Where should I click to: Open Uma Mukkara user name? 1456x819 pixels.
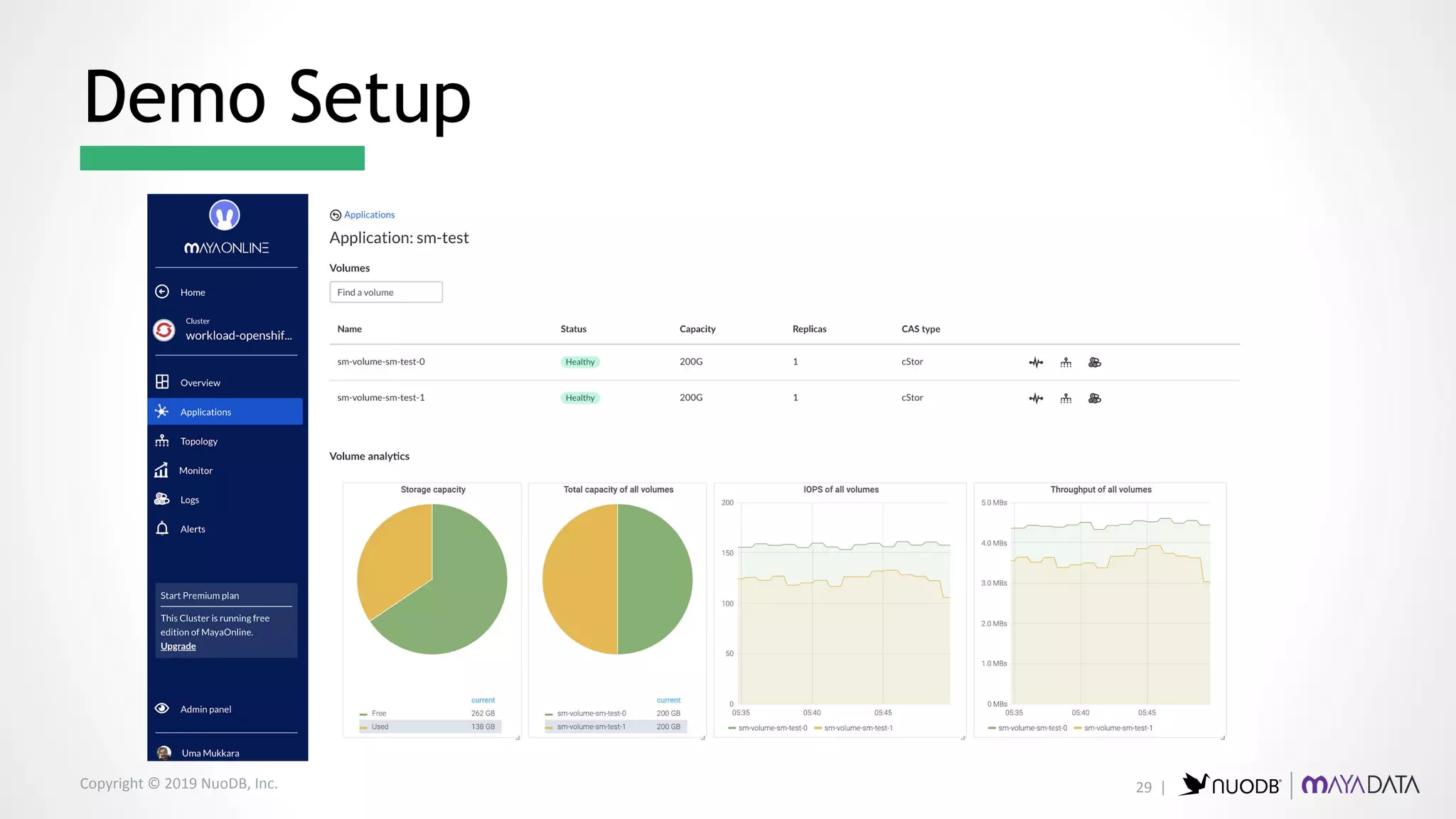click(210, 753)
